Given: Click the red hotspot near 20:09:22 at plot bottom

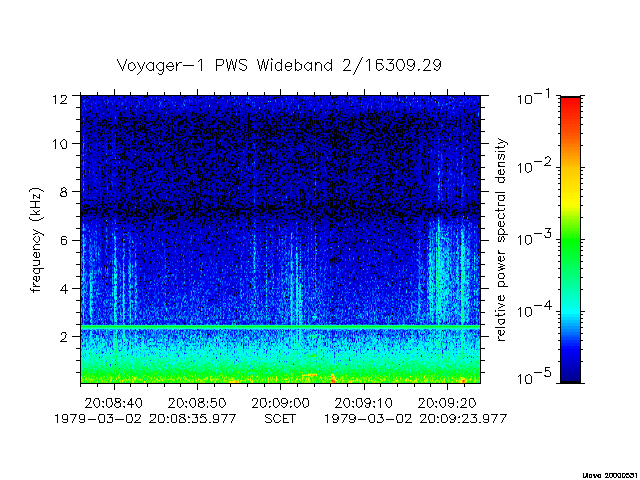Looking at the screenshot, I should pyautogui.click(x=463, y=380).
